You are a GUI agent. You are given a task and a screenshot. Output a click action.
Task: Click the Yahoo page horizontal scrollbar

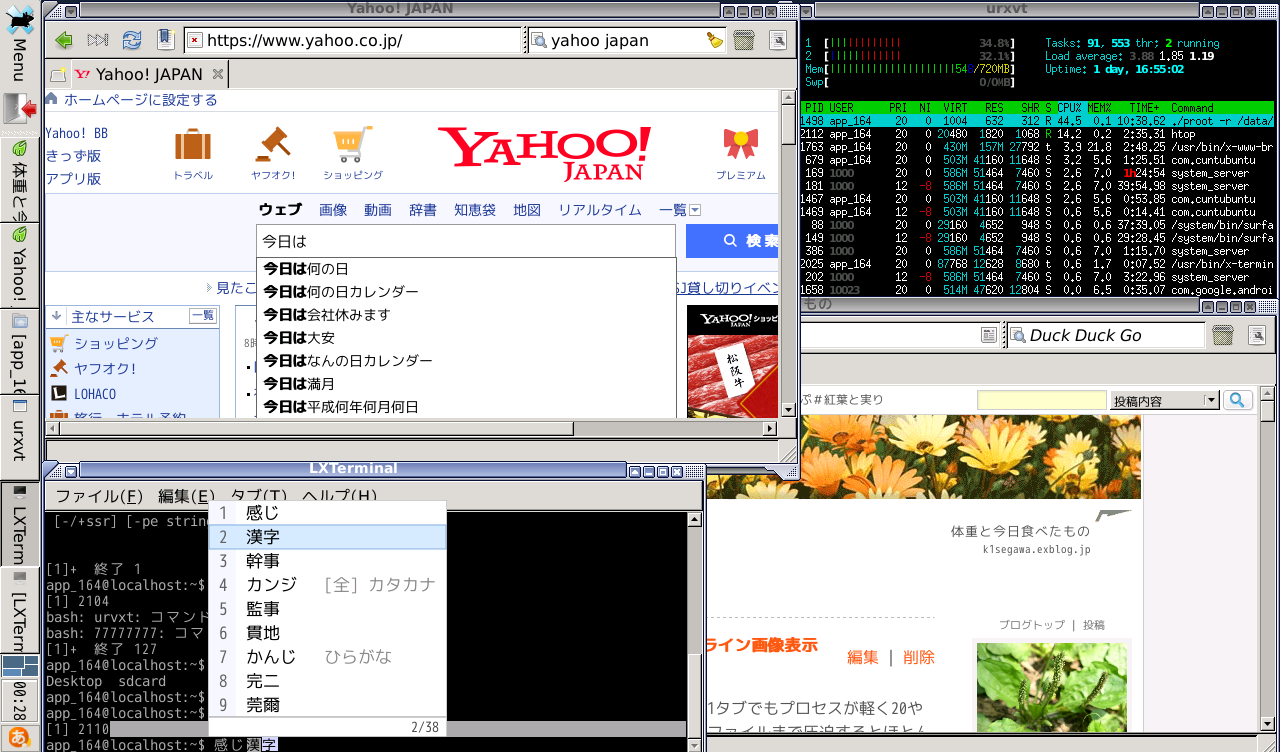pos(411,428)
